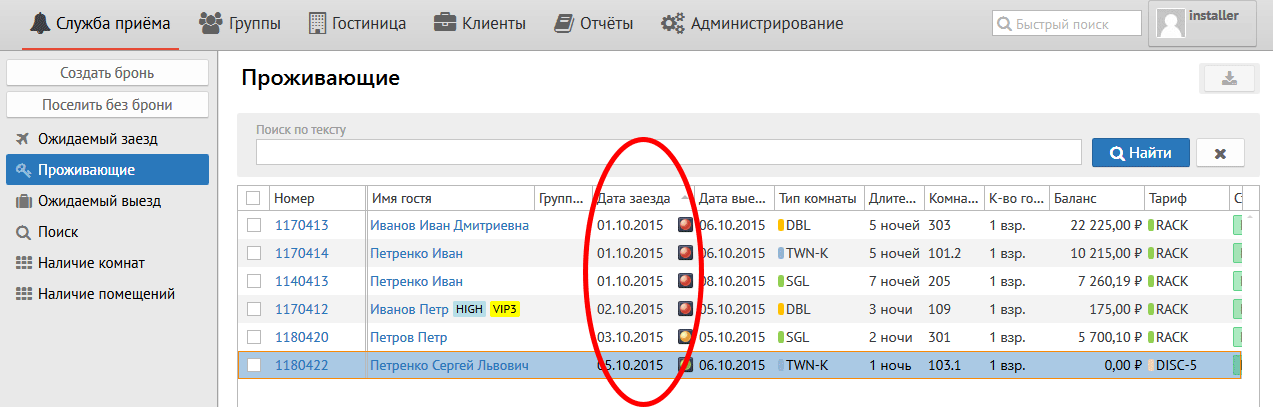Viewport: 1273px width, 407px height.
Task: Click the balance cell 22 225,00 ₽
Action: tap(1106, 225)
